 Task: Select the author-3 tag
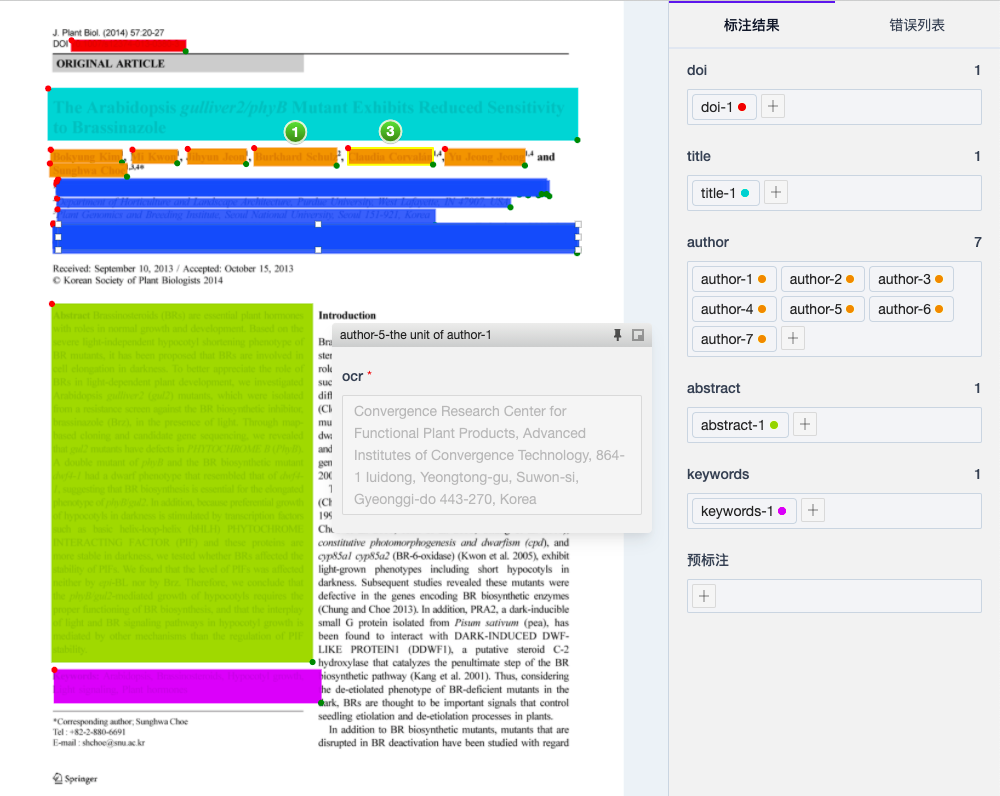click(911, 279)
